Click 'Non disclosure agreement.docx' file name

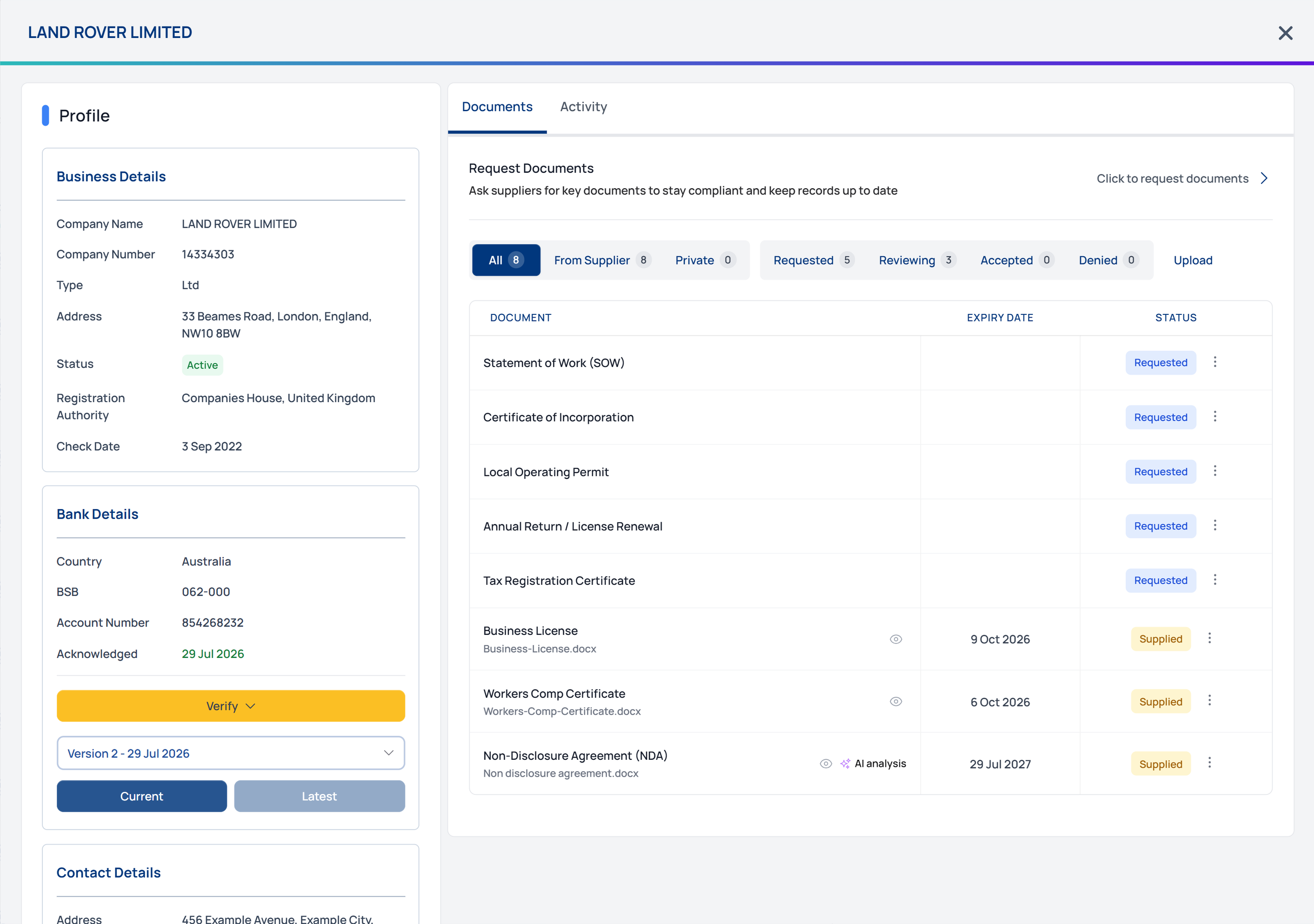[561, 773]
